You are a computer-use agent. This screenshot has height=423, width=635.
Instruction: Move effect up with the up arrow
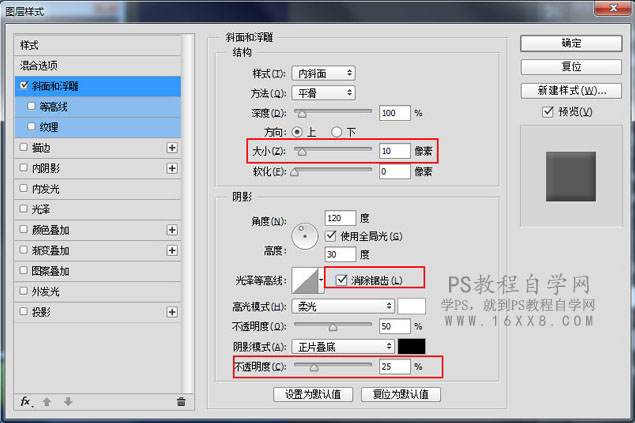[x=47, y=402]
